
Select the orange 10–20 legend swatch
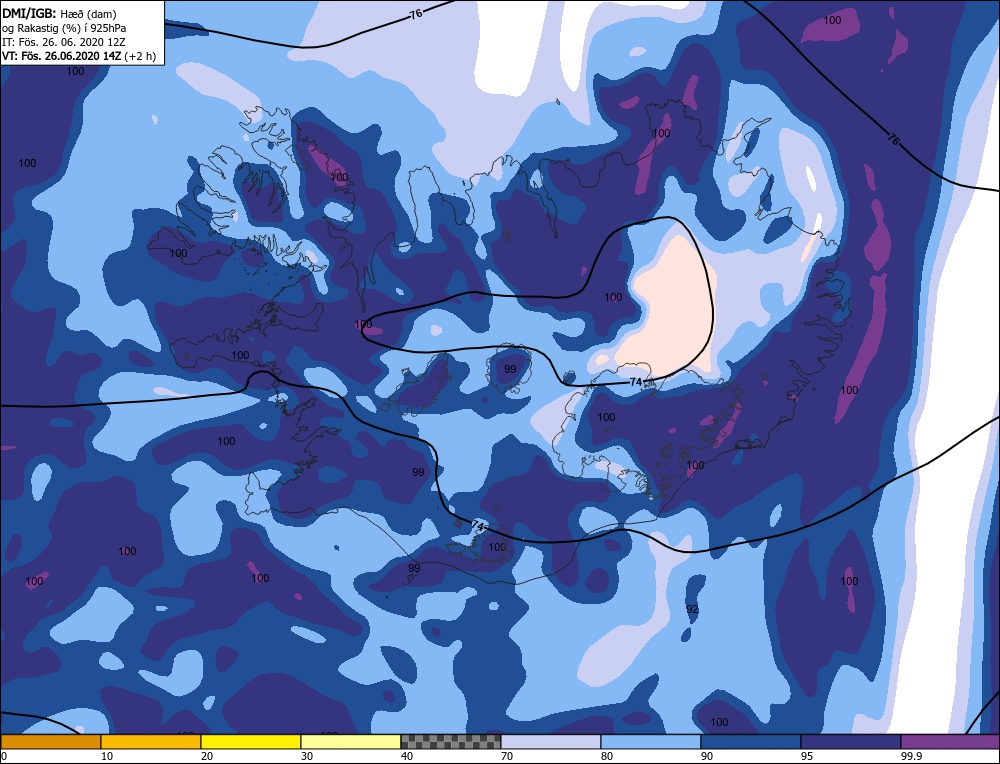click(151, 742)
